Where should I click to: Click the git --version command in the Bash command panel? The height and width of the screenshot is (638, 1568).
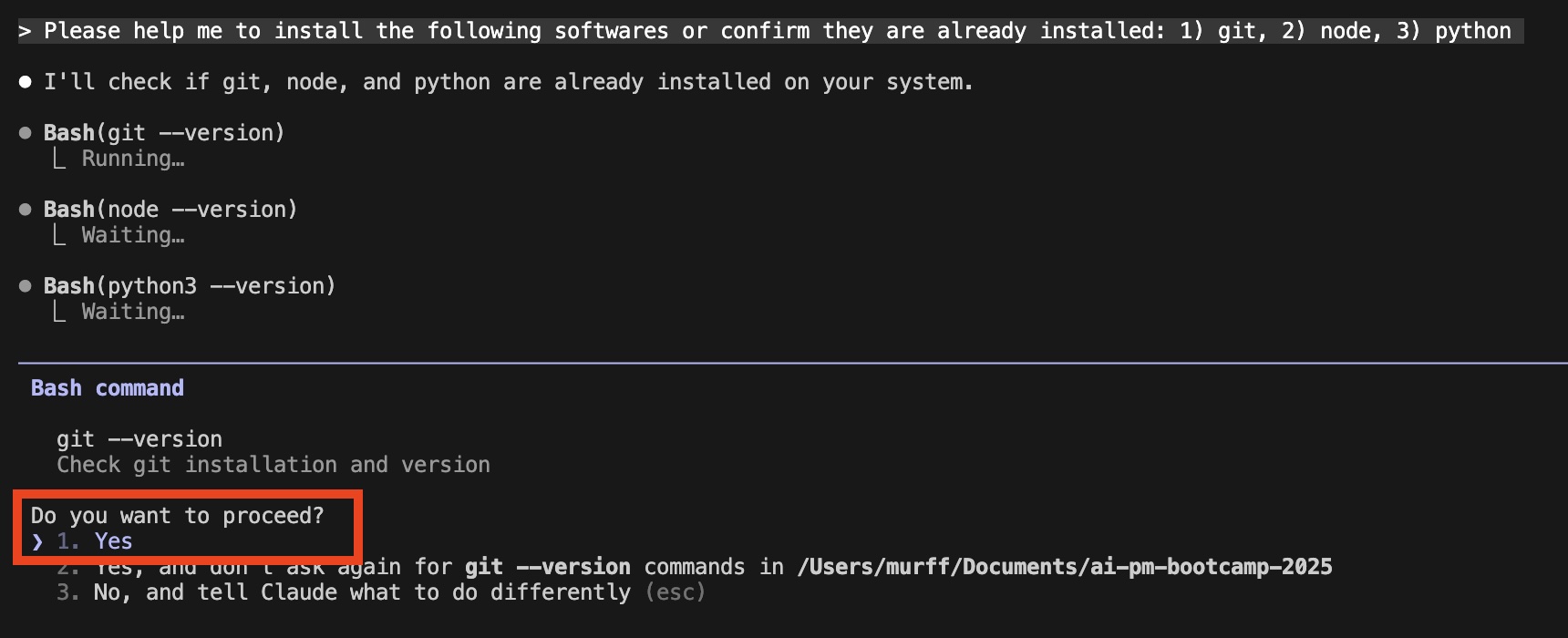[139, 439]
